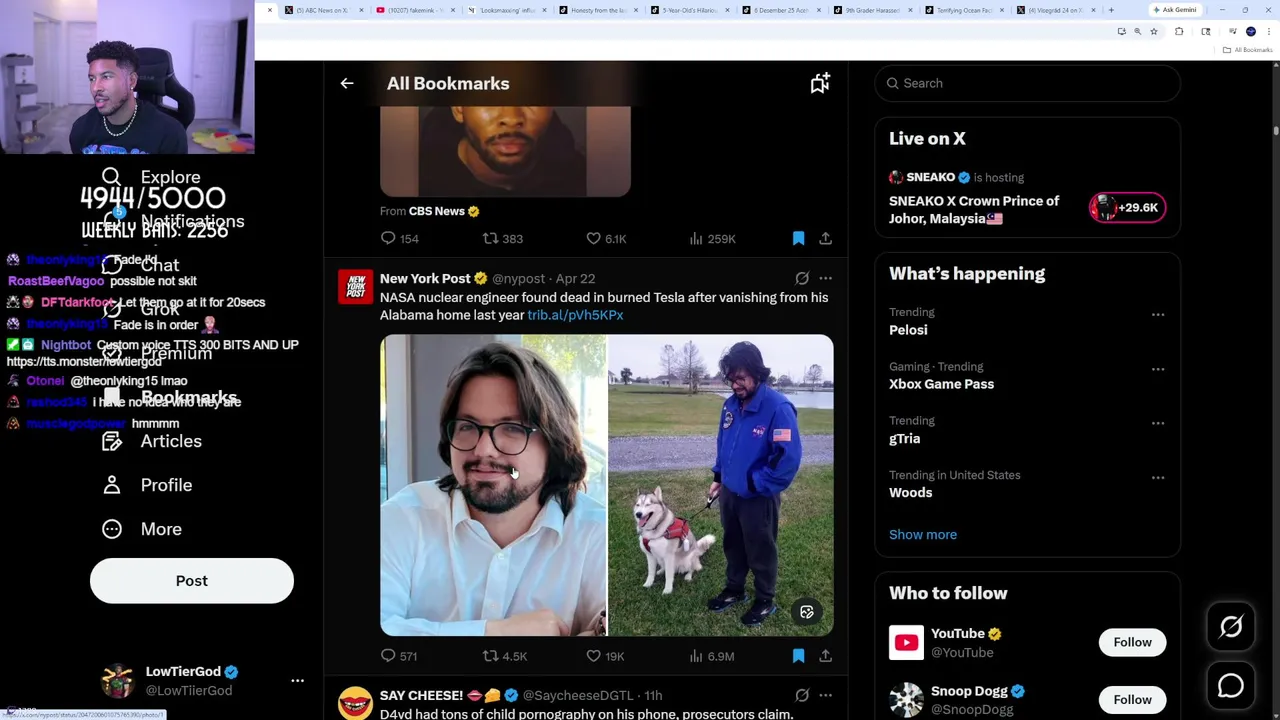Click the @nypost handle
Screen dimensions: 1280x720
click(x=518, y=279)
